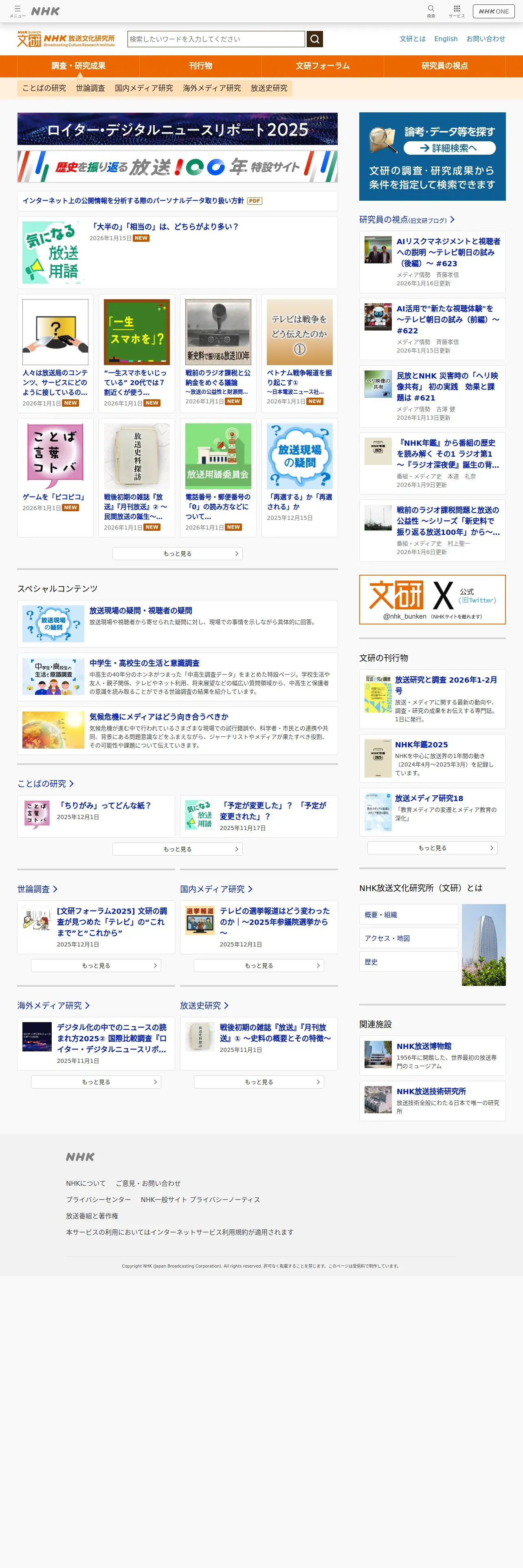This screenshot has width=523, height=1568.
Task: Open the footer 放送番組と著作権 link
Action: pos(92,1215)
